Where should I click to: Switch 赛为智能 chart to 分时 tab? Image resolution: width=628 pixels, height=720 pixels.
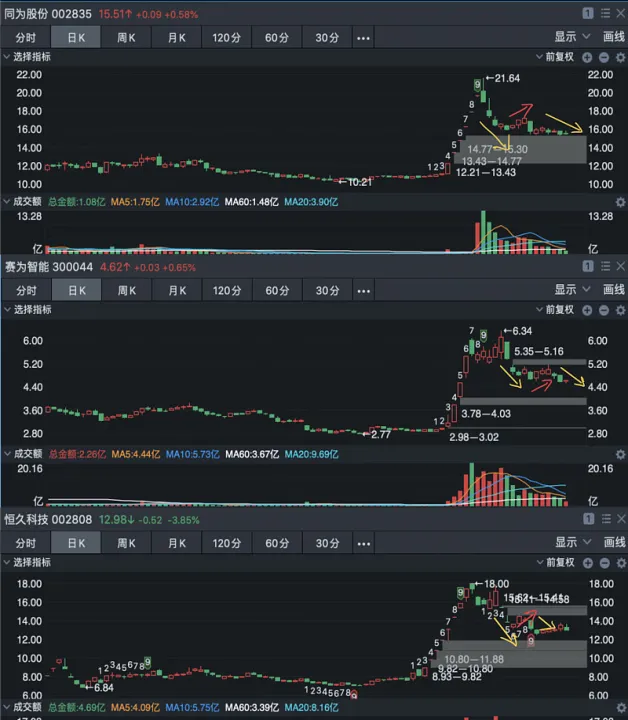26,291
